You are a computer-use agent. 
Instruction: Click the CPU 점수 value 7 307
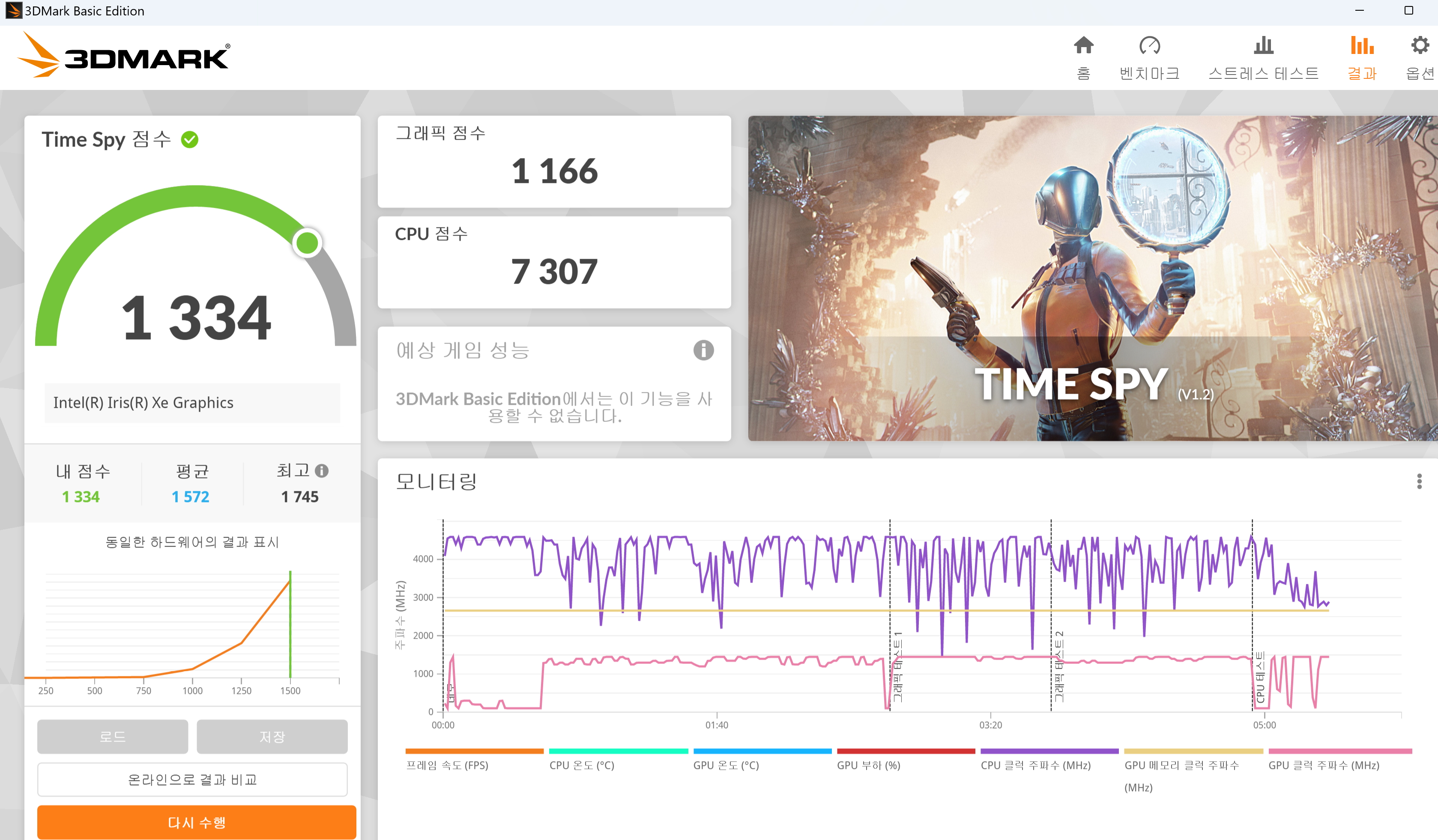coord(554,271)
